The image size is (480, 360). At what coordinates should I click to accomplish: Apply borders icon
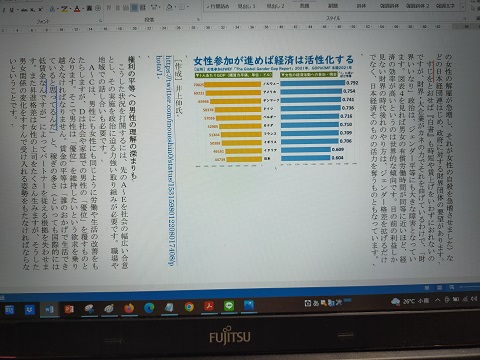click(181, 7)
